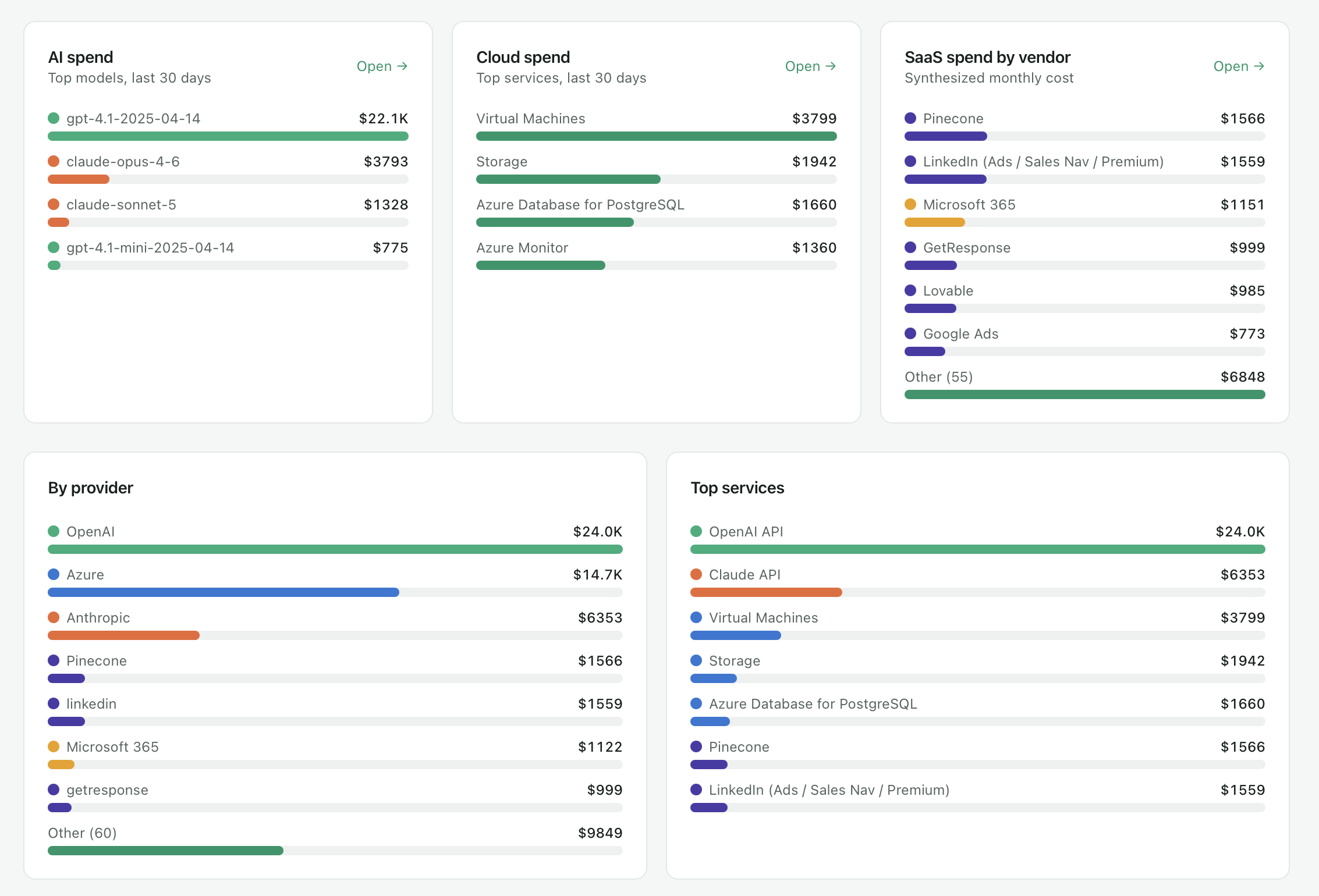Select the Azure Monitor service label
Screen dimensions: 1319x896
point(522,248)
